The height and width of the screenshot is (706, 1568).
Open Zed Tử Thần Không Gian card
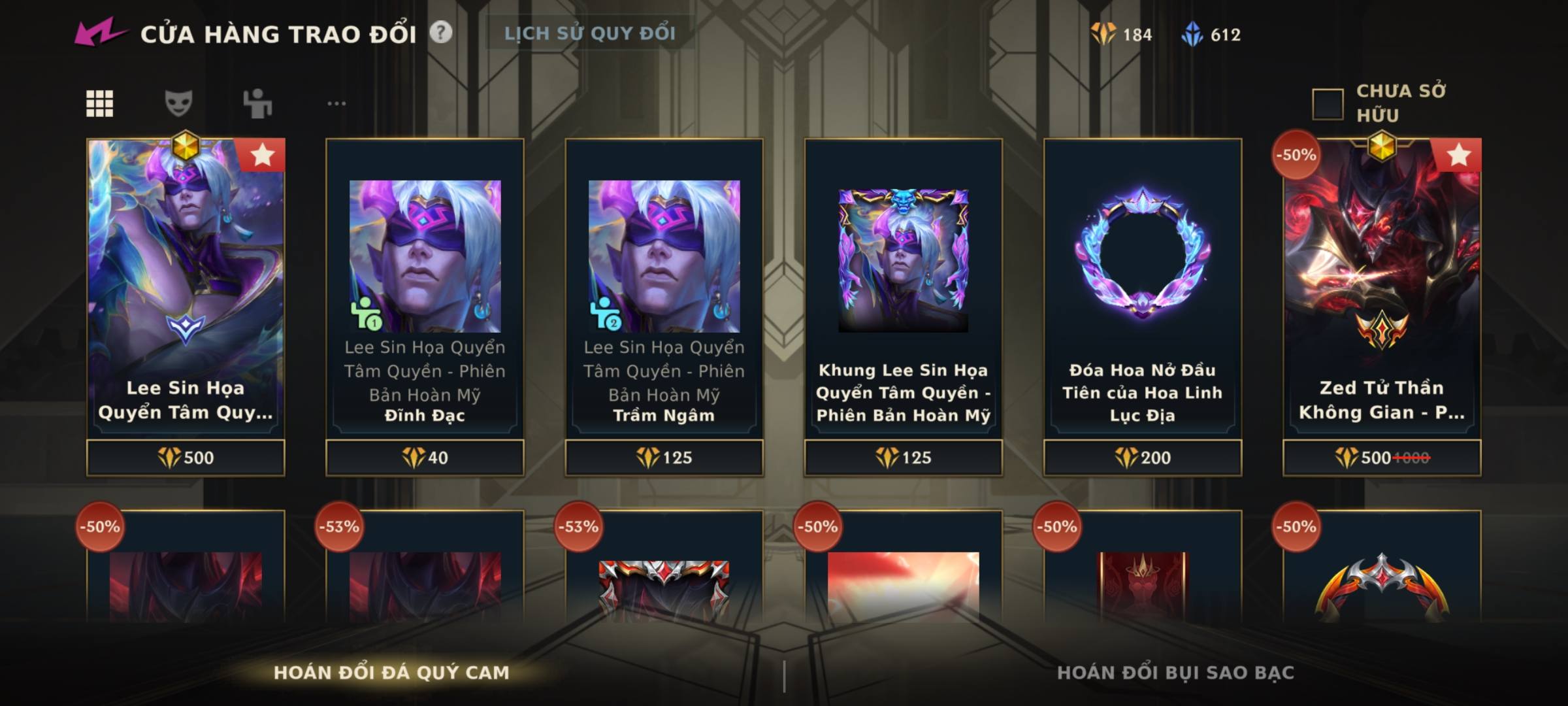coord(1382,288)
